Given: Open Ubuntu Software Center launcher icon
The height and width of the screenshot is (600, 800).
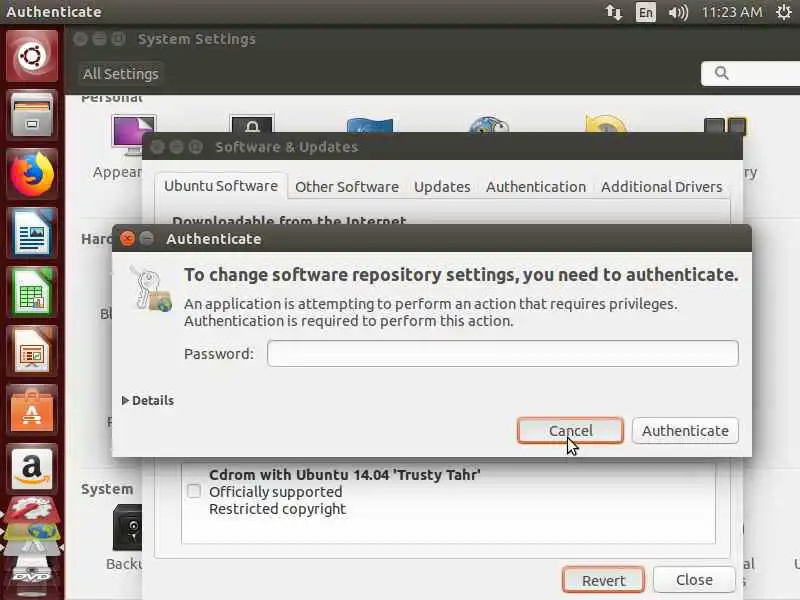Looking at the screenshot, I should click(x=32, y=411).
